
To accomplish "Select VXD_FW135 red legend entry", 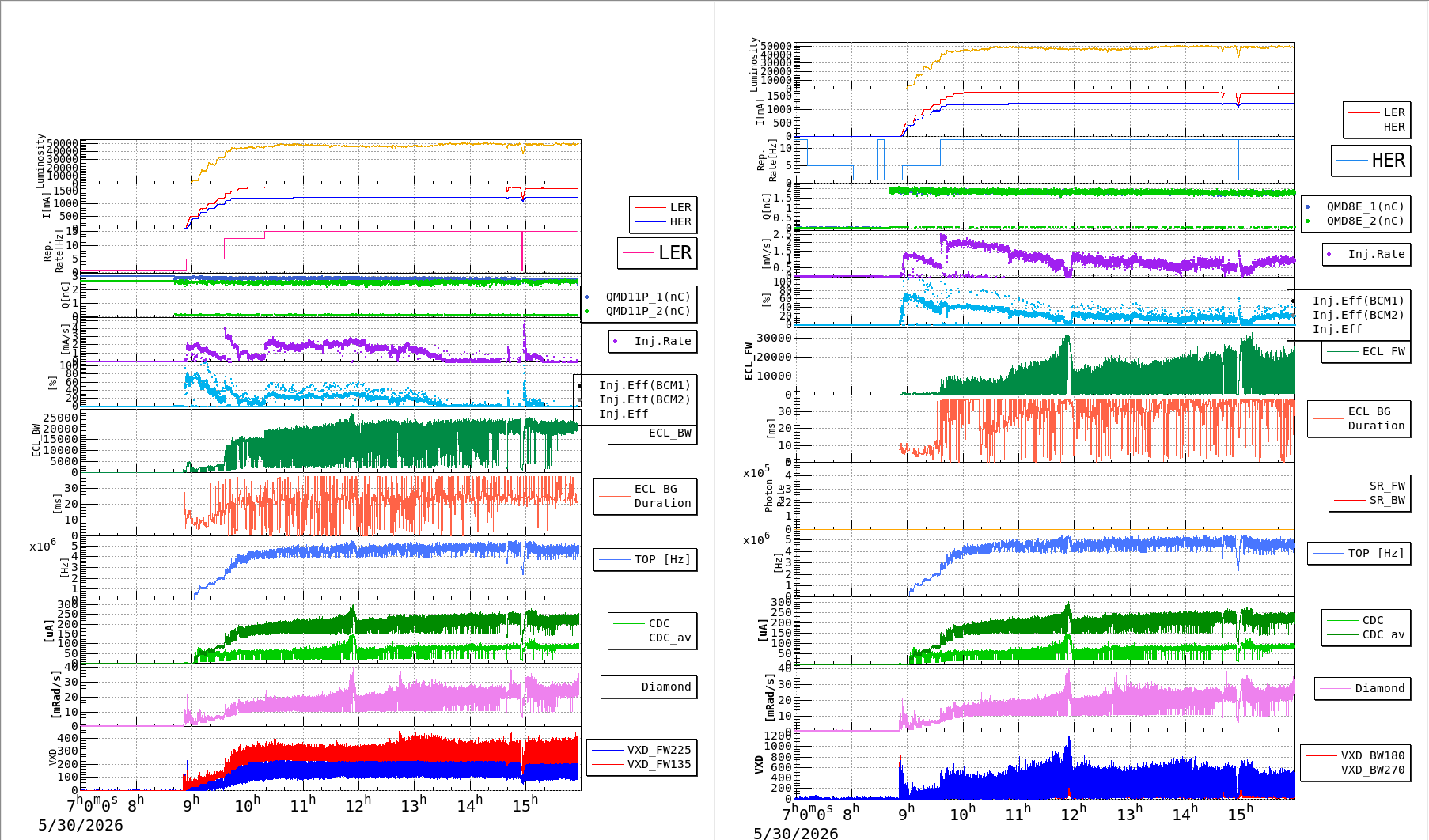I will (642, 764).
